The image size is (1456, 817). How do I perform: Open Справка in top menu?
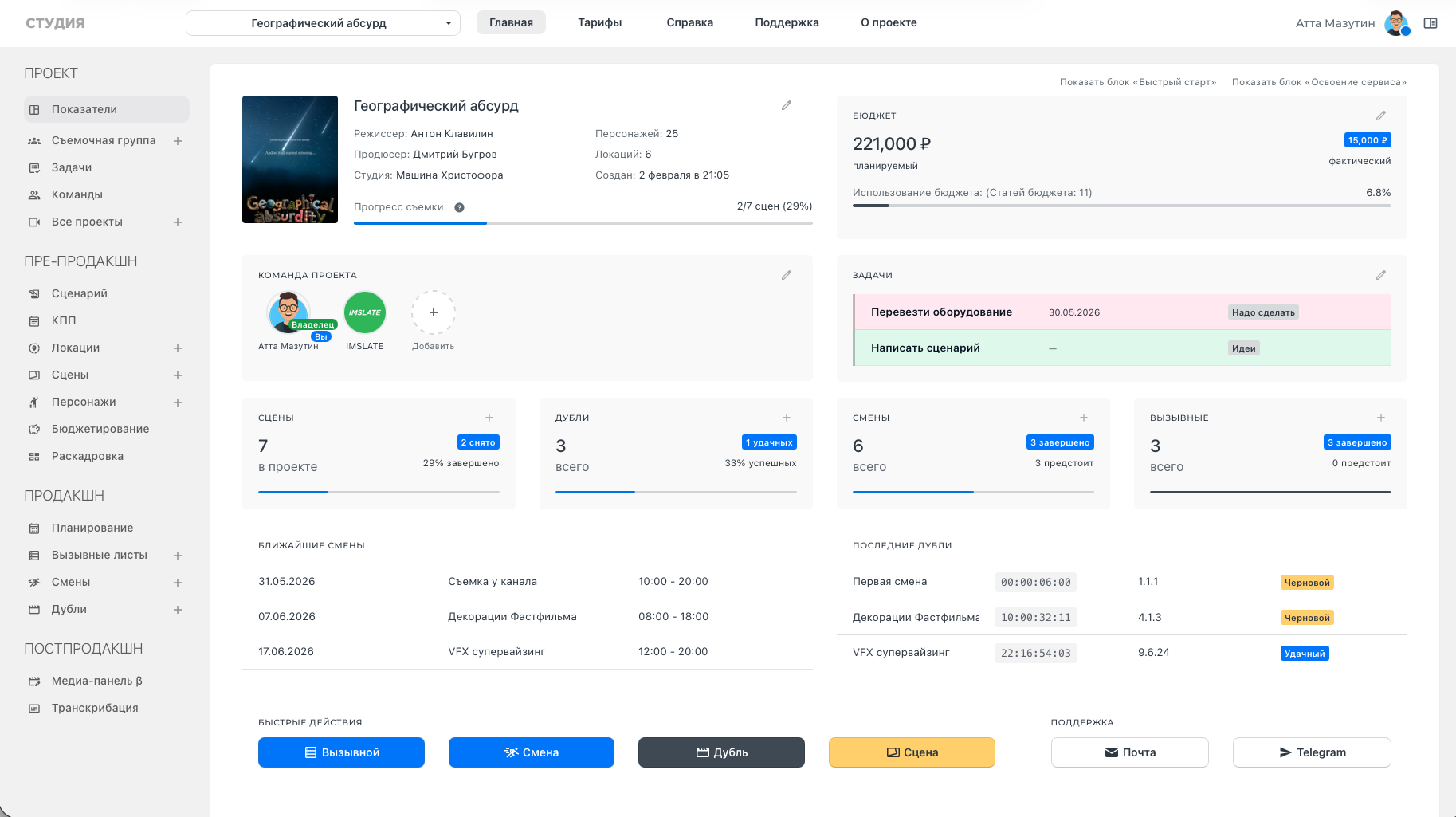[690, 22]
